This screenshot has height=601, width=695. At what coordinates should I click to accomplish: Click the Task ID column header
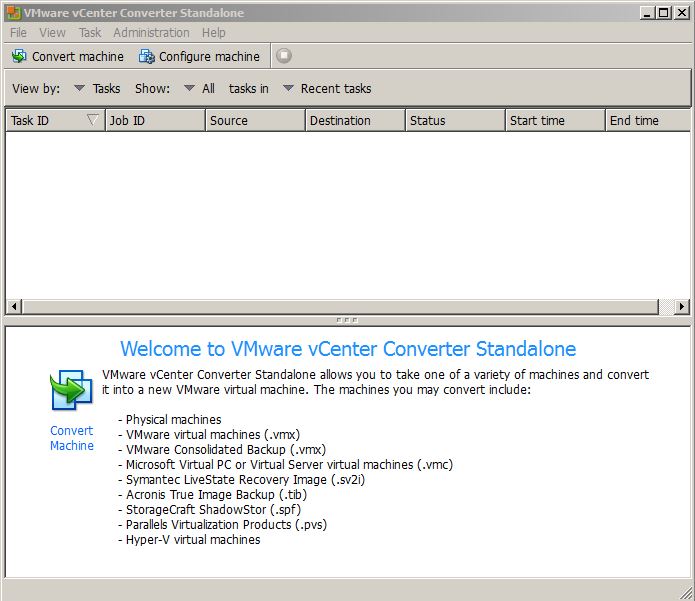pyautogui.click(x=55, y=121)
